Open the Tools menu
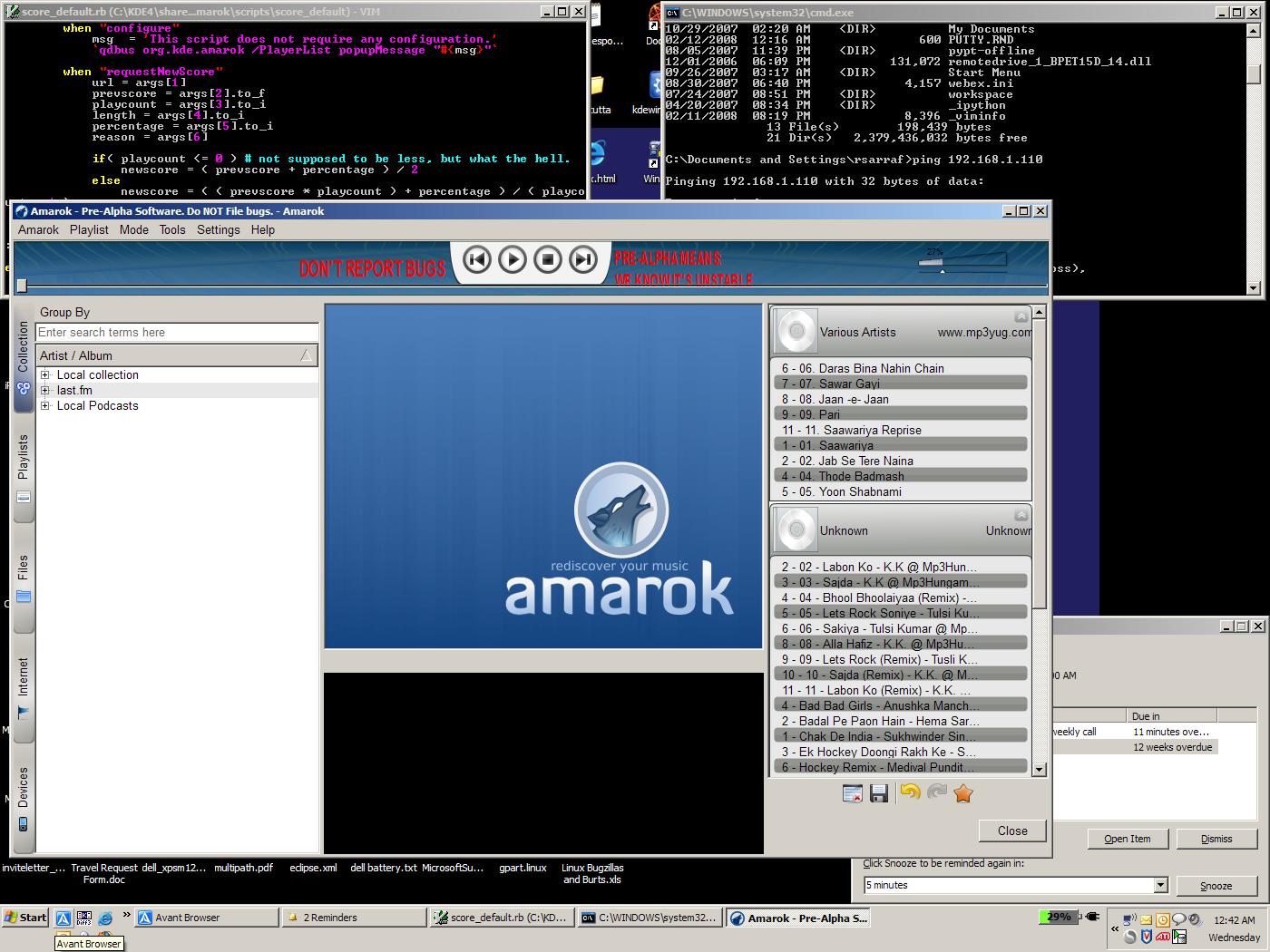The image size is (1270, 952). [x=172, y=229]
